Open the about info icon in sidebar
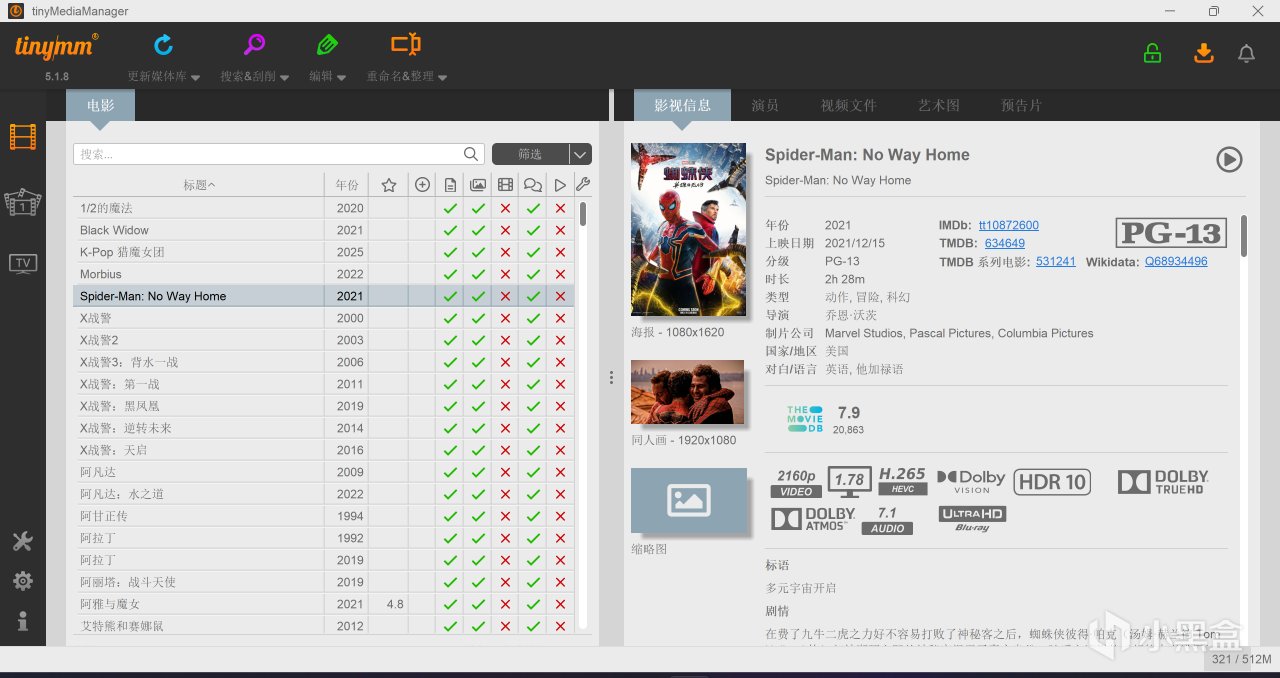1280x678 pixels. point(23,622)
